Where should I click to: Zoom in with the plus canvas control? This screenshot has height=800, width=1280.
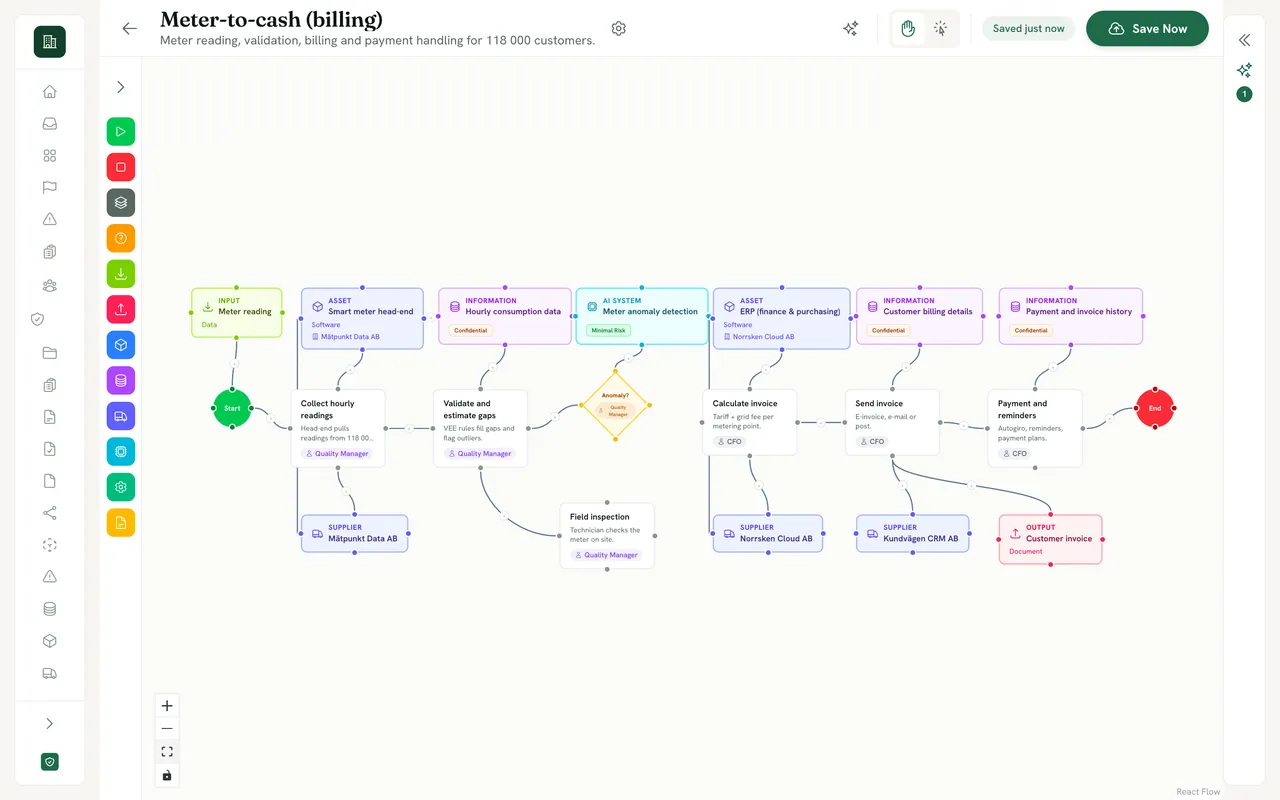point(167,706)
